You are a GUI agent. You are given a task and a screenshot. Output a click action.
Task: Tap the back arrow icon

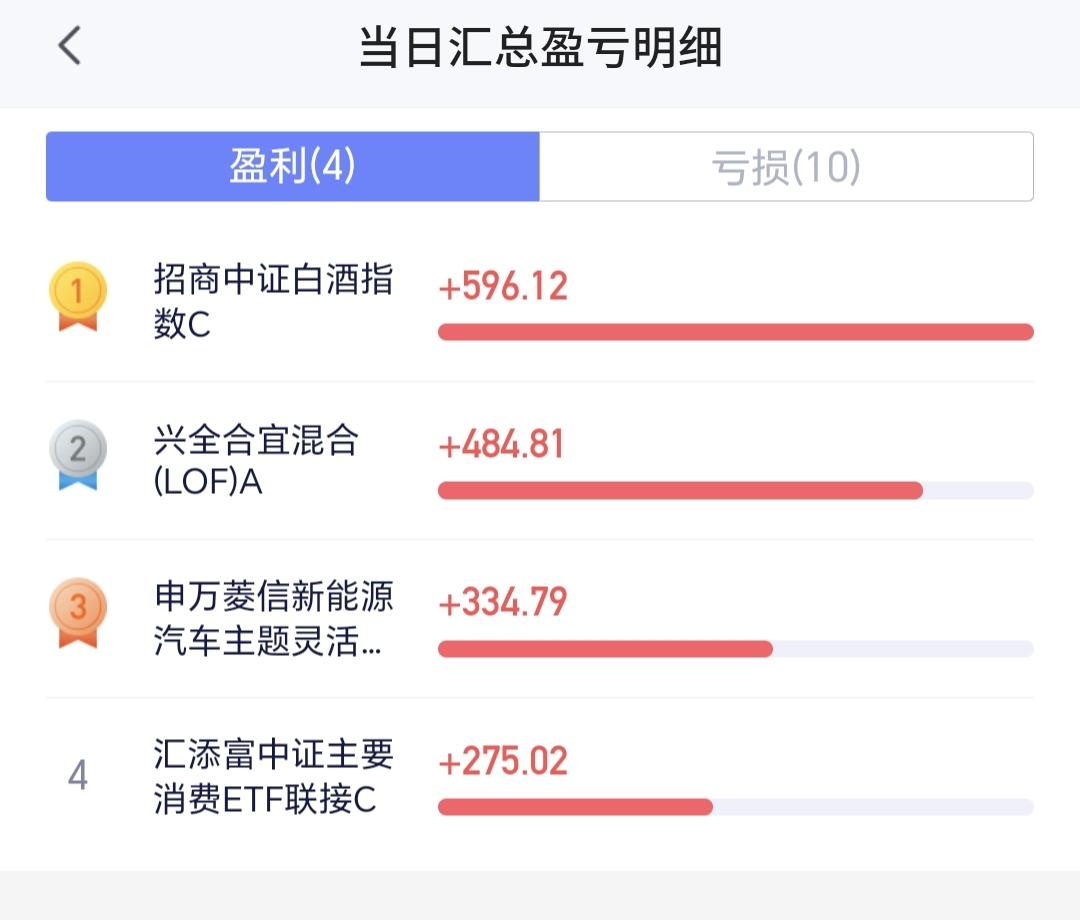(x=69, y=47)
